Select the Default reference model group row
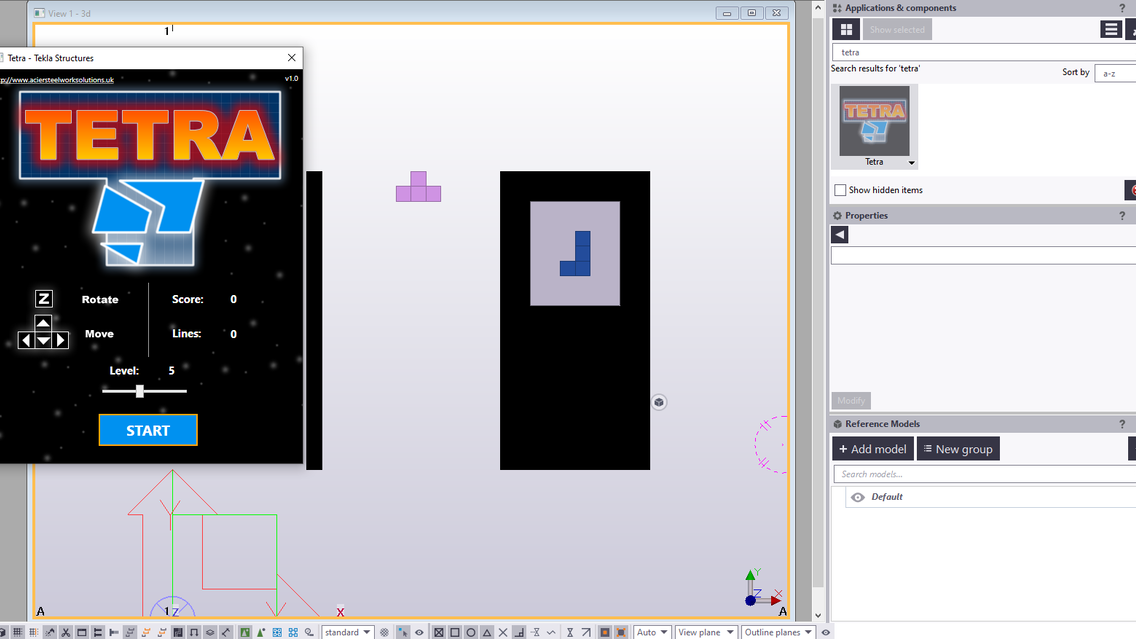 991,497
